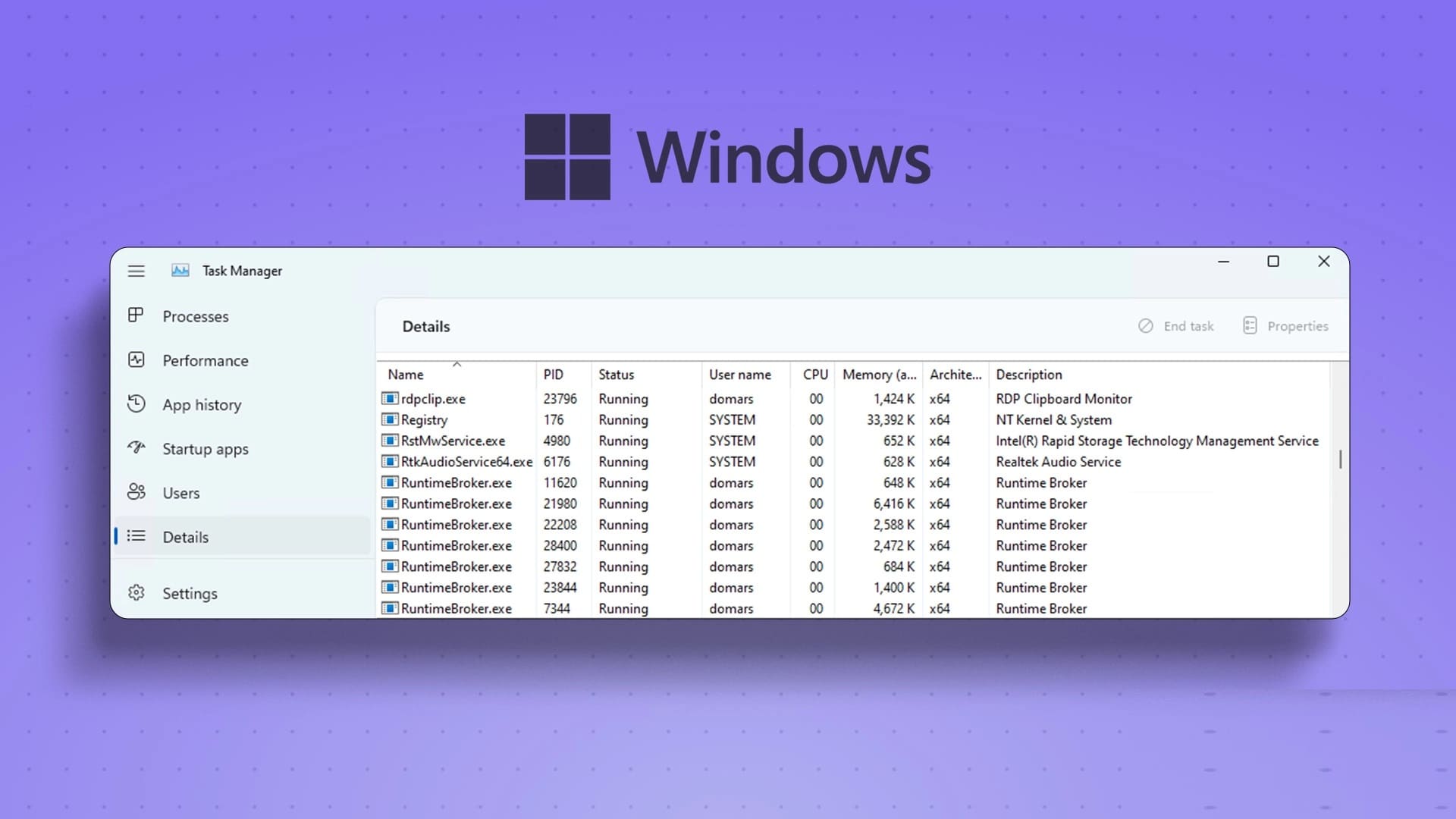Sort by the User name column header
This screenshot has height=819, width=1456.
(x=746, y=375)
